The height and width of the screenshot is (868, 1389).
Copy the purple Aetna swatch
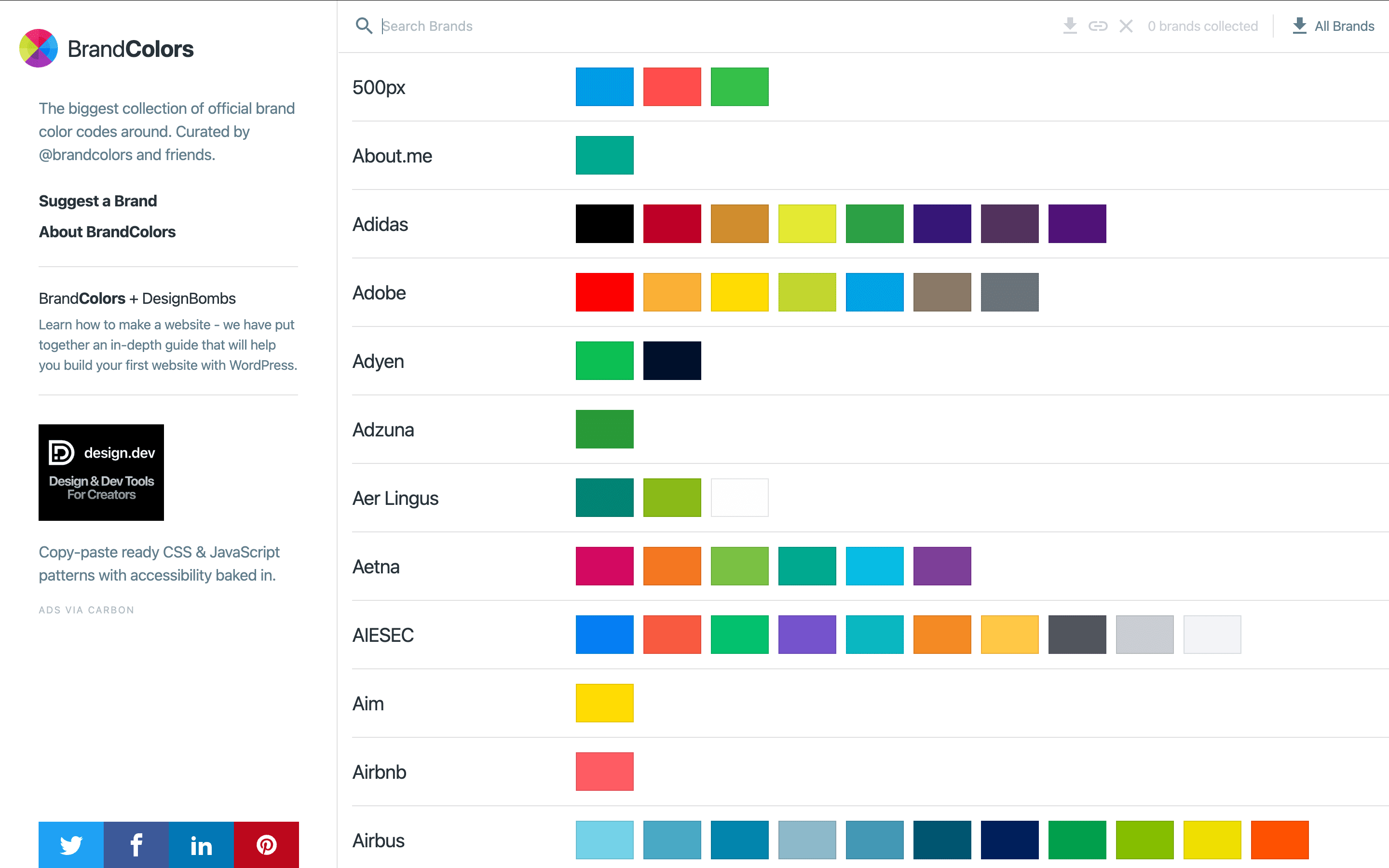tap(942, 566)
